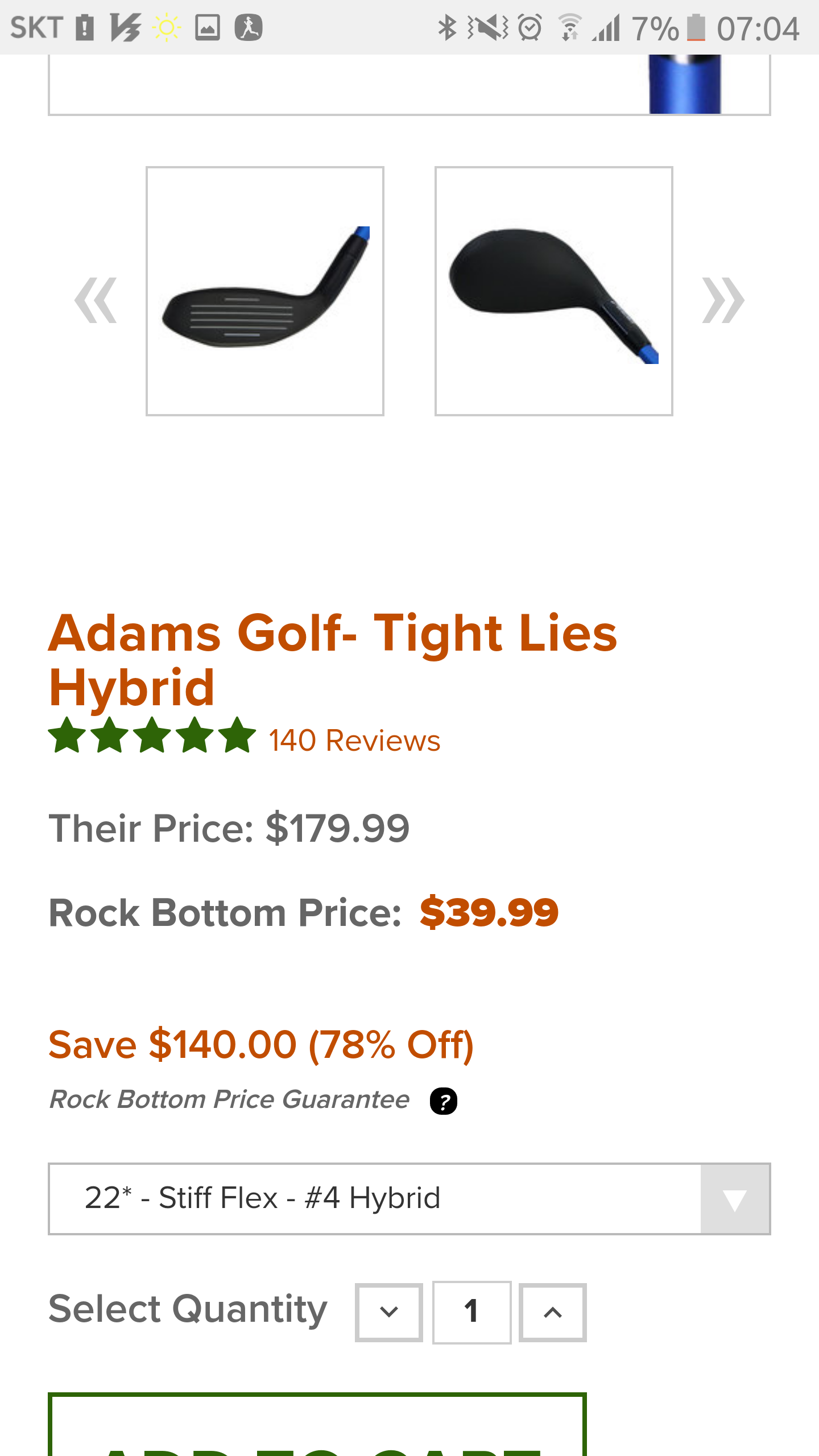
Task: Click the five-star rating
Action: click(152, 735)
